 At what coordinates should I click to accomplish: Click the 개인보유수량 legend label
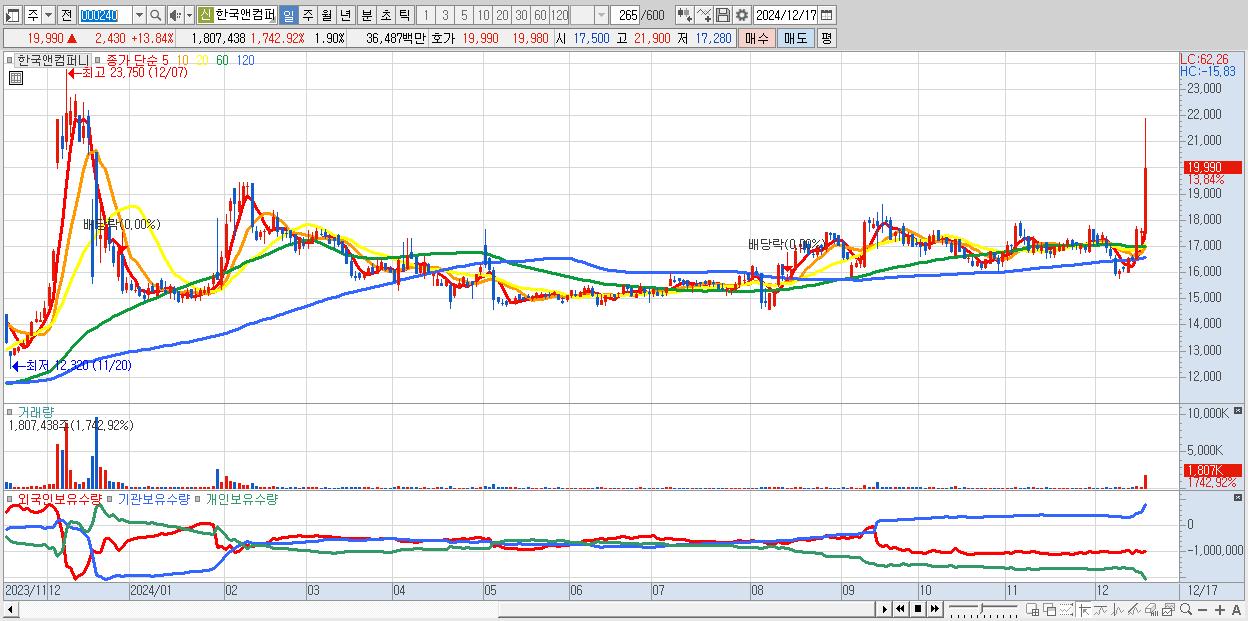click(241, 499)
